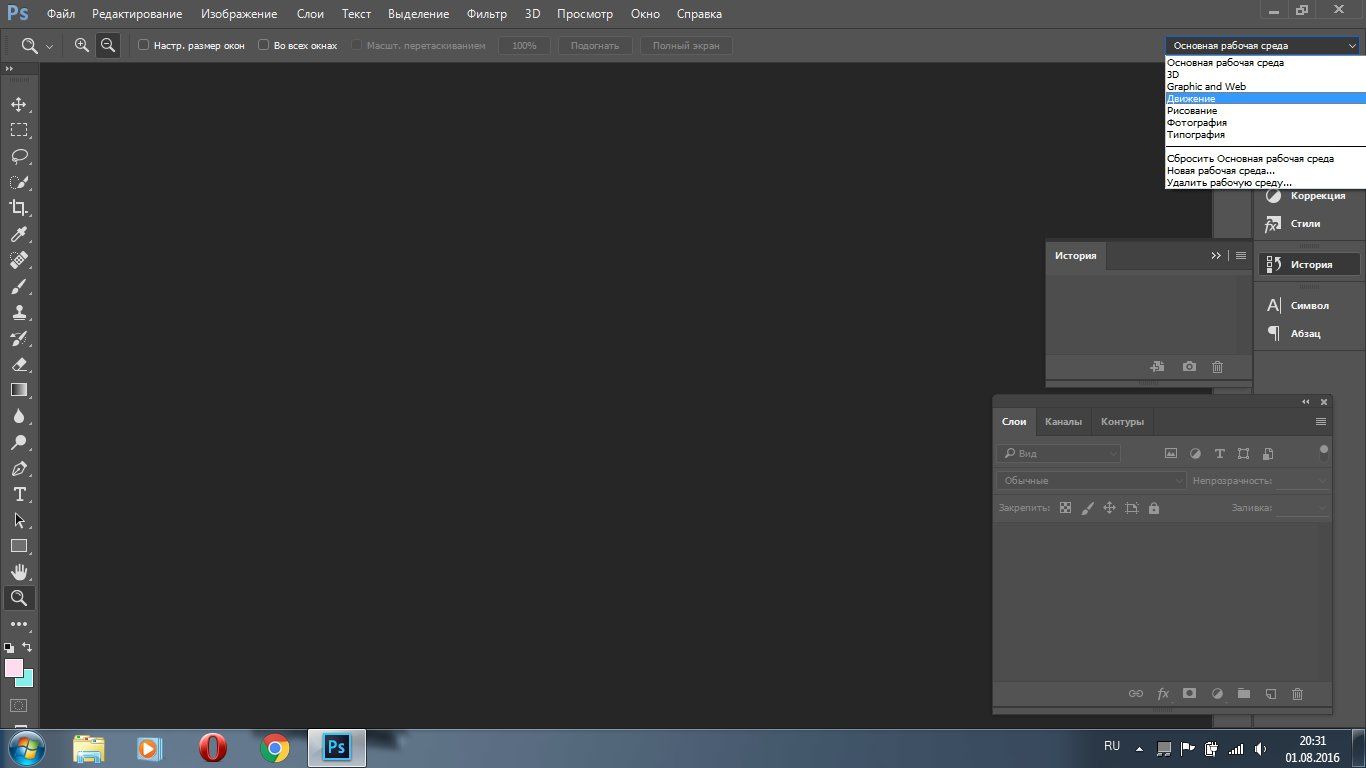Select the Rectangular Marquee tool

(19, 130)
